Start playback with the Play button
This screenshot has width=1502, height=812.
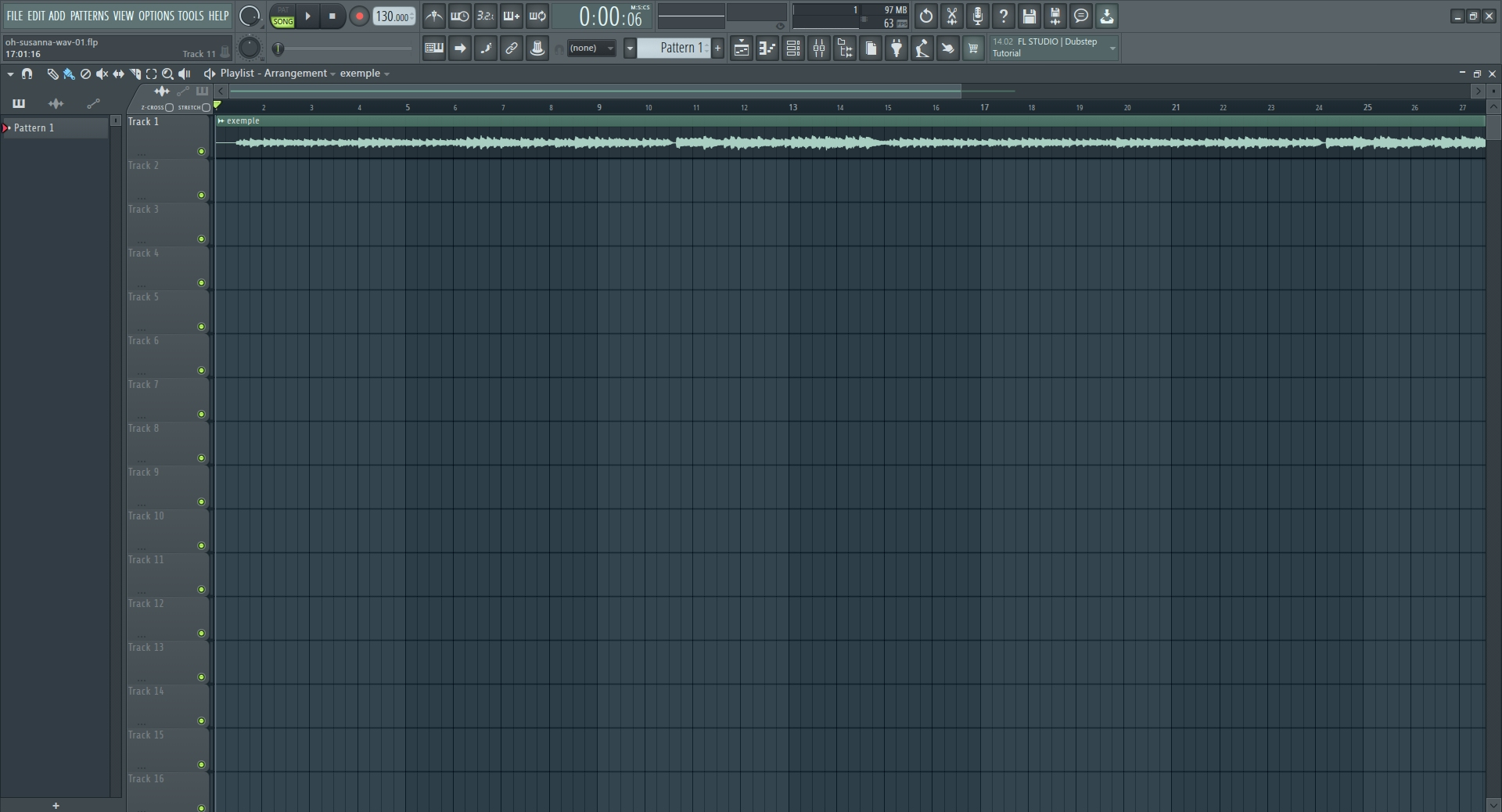(x=308, y=16)
